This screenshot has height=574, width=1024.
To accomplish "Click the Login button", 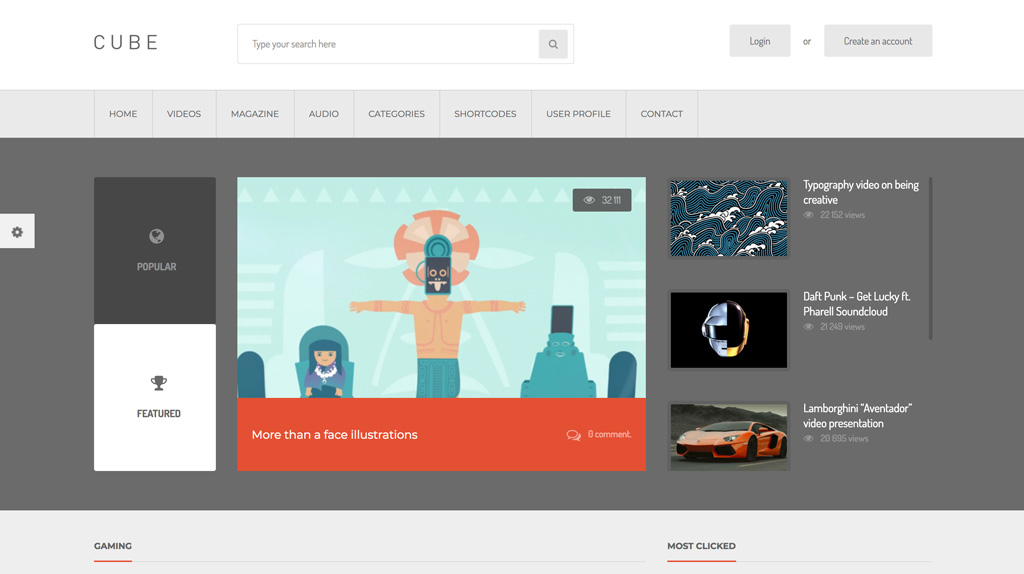I will point(760,40).
